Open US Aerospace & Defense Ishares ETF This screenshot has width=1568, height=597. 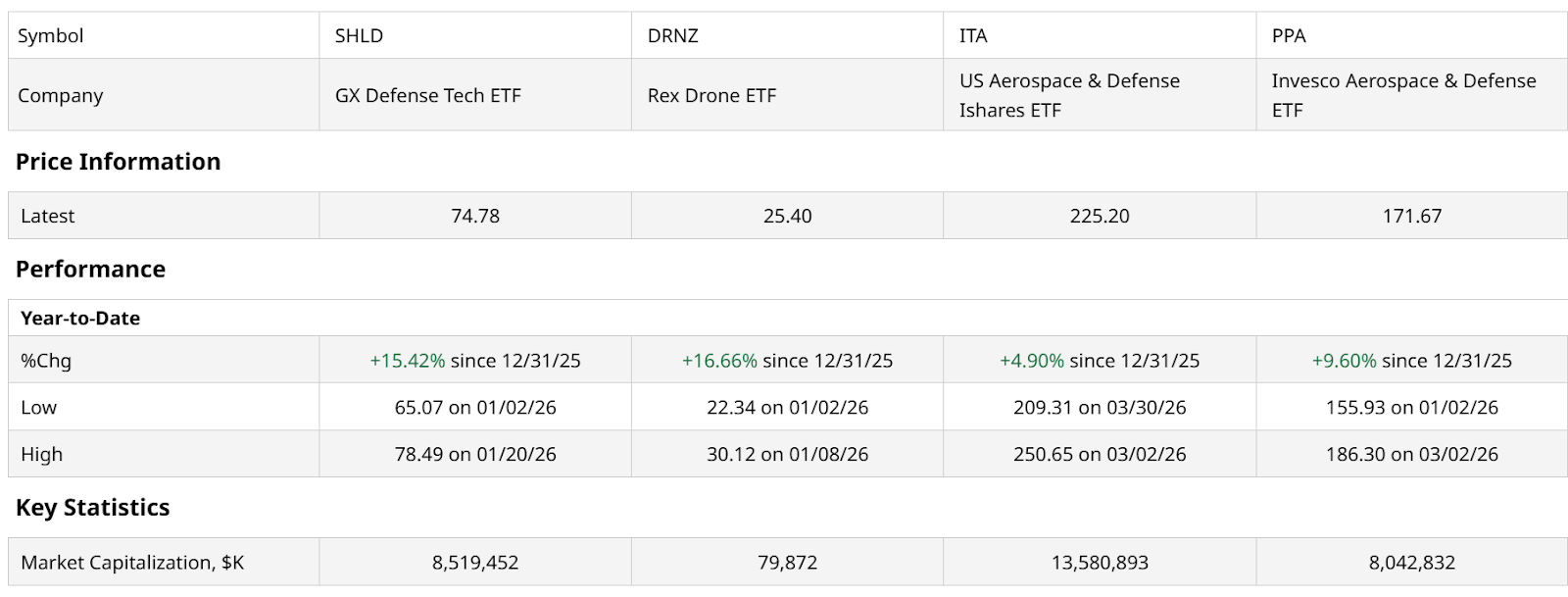click(x=1069, y=95)
